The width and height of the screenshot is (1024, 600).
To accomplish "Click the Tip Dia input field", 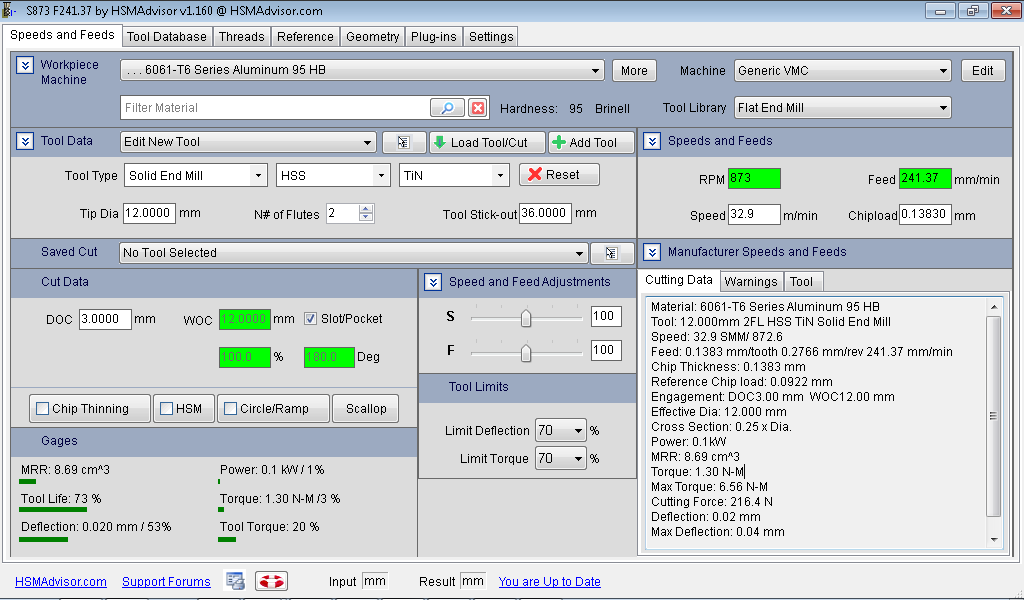I will tap(149, 213).
